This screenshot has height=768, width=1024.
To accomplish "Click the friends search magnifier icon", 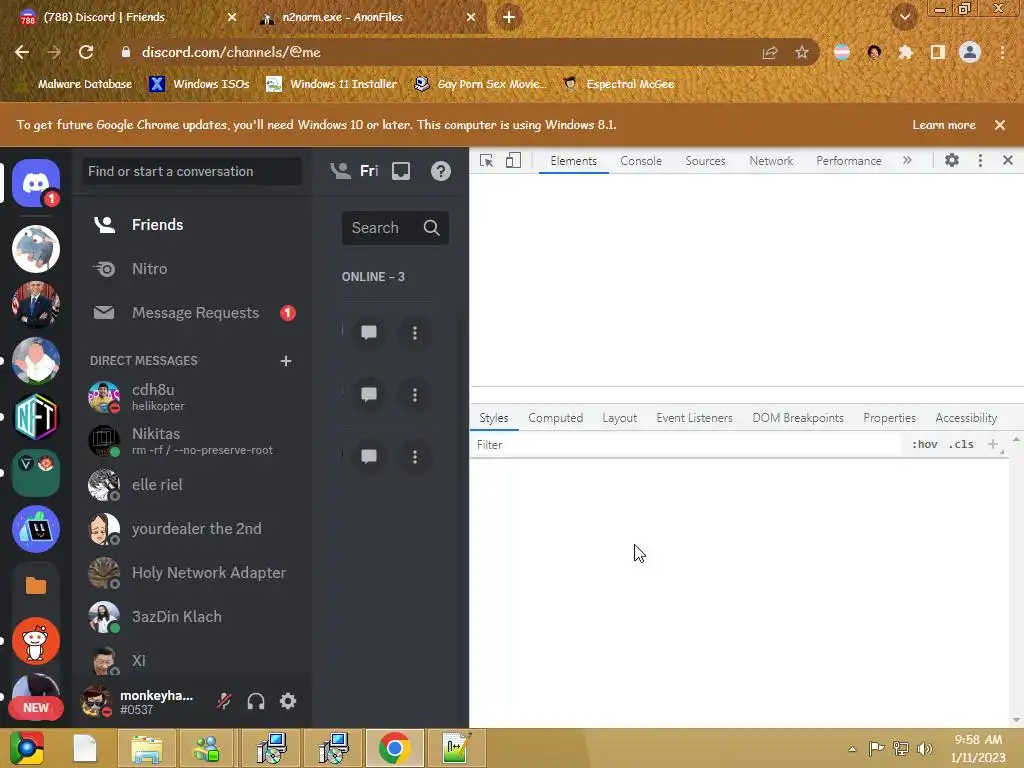I will click(431, 227).
